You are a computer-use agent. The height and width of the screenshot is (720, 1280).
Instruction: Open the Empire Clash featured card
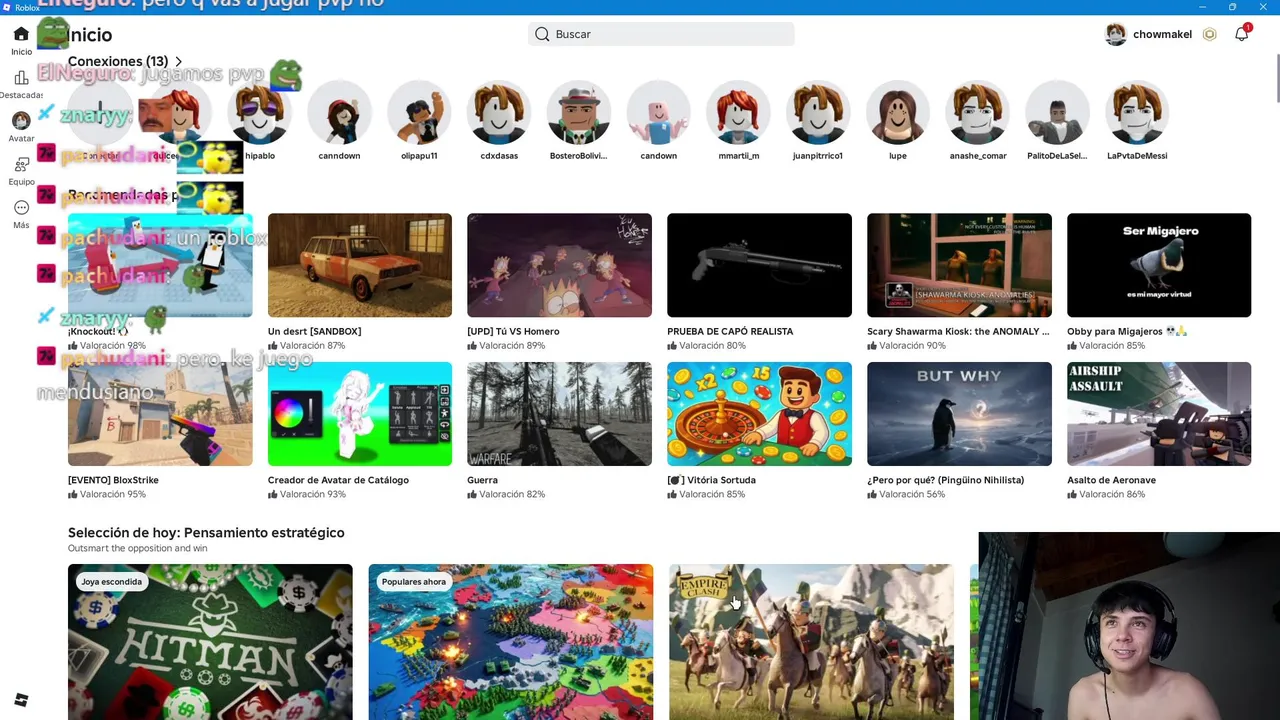click(x=811, y=642)
